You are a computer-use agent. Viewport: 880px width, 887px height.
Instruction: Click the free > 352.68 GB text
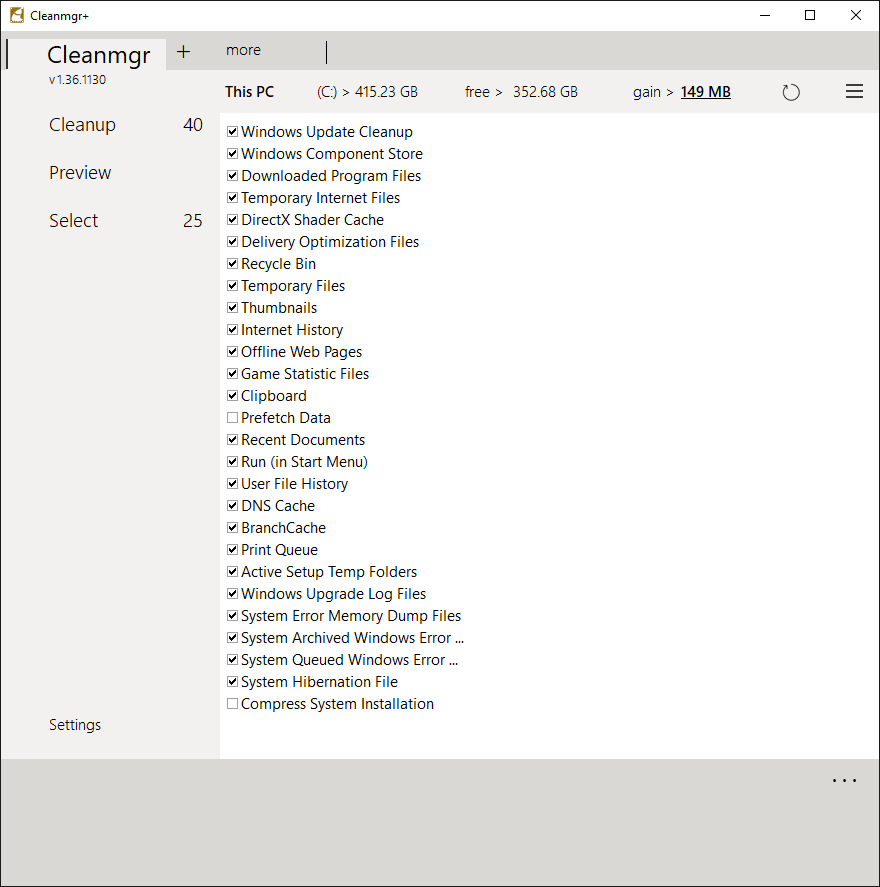[x=521, y=92]
